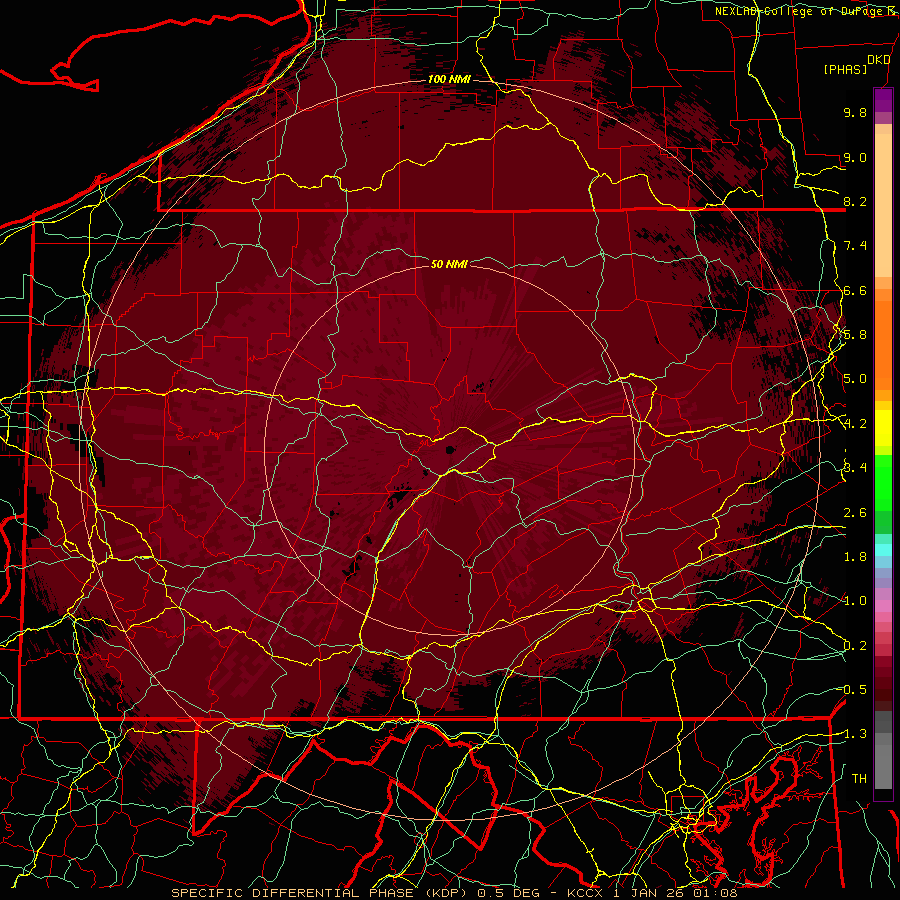900x900 pixels.
Task: Pick the bright green swatch on the color bar
Action: tap(883, 482)
